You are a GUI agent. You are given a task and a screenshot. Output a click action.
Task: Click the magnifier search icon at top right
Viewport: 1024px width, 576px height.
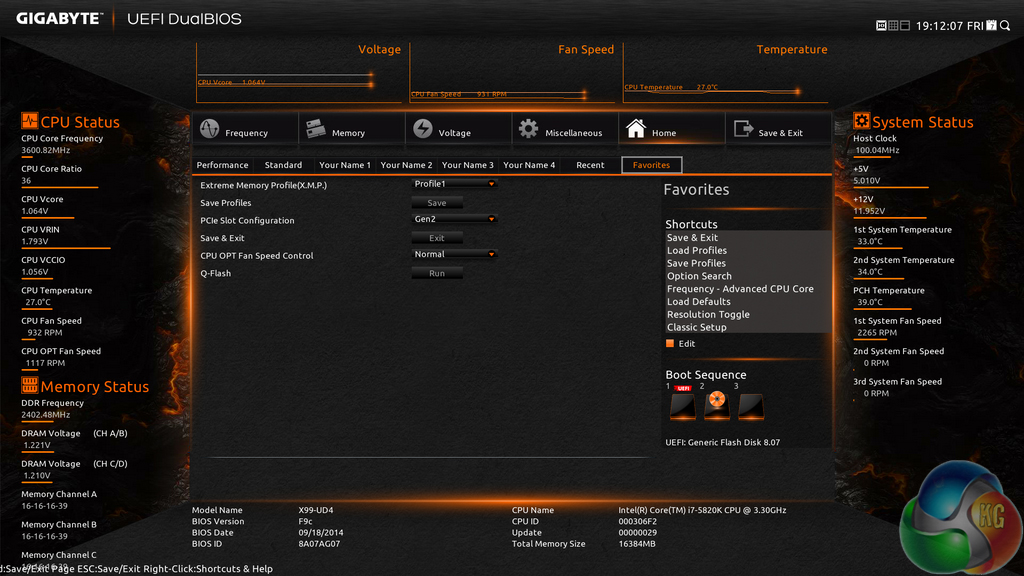coord(1005,25)
